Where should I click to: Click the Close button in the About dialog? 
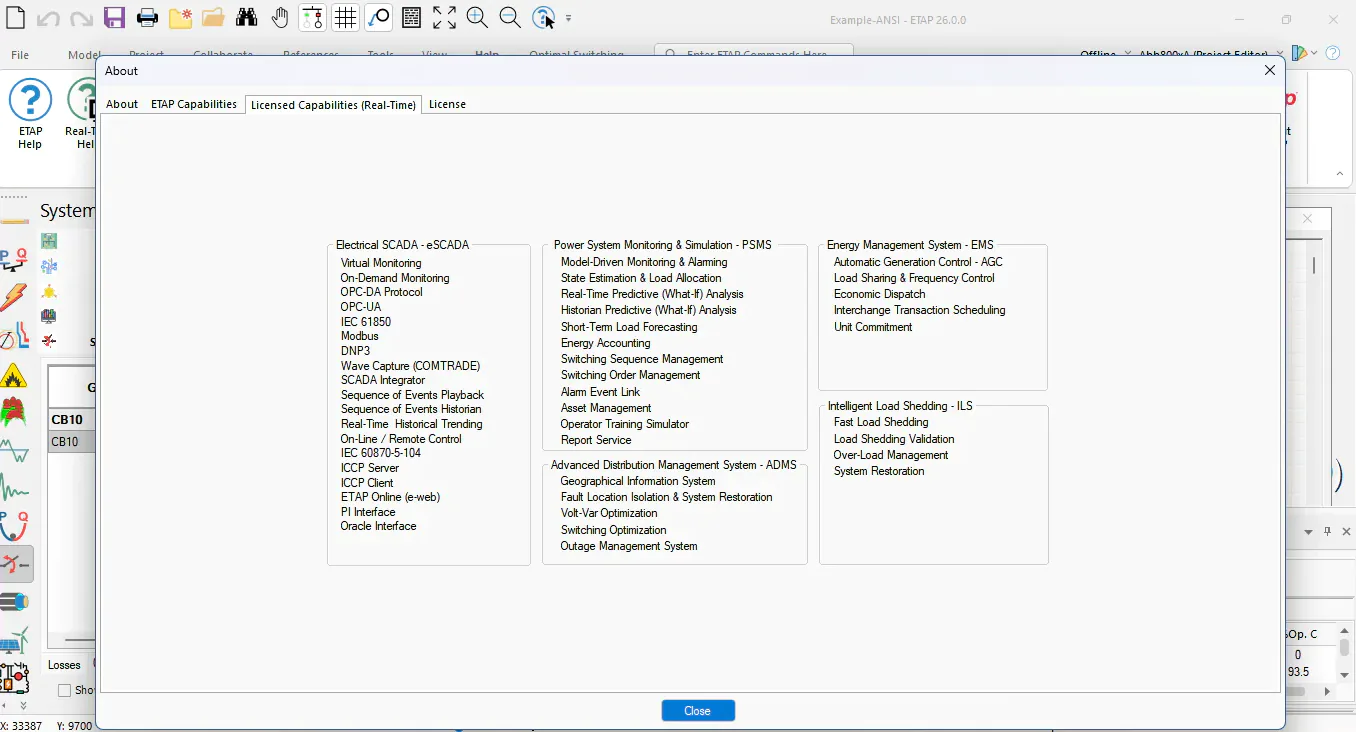(698, 710)
